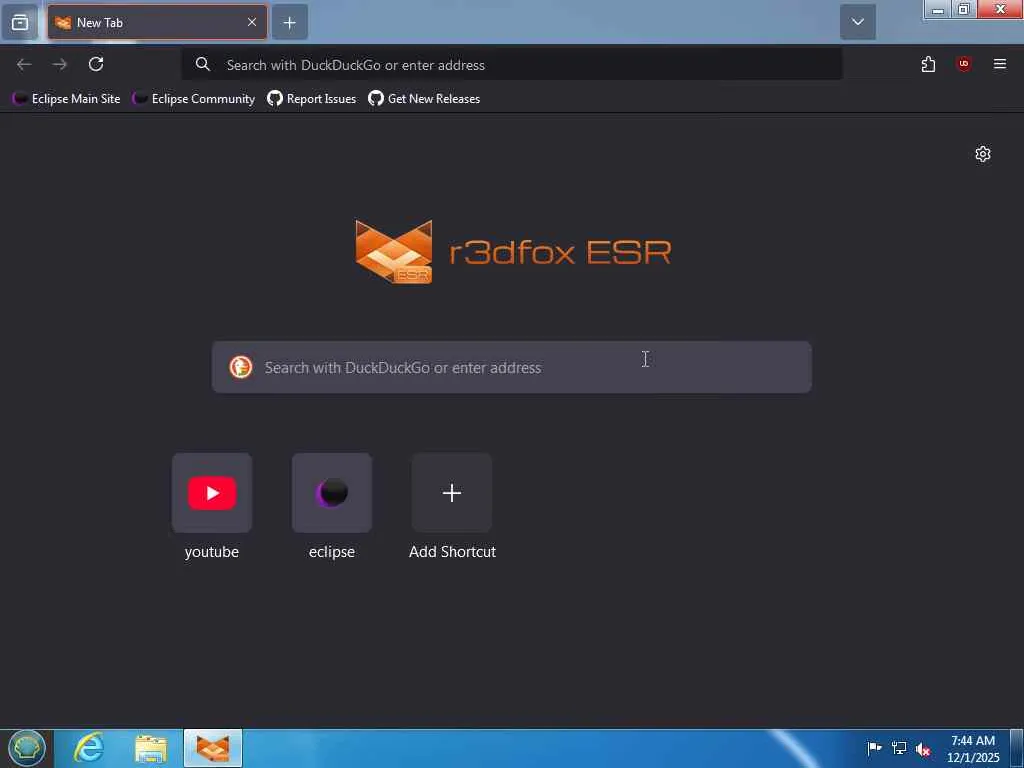
Task: Open the hamburger application menu
Action: (x=999, y=64)
